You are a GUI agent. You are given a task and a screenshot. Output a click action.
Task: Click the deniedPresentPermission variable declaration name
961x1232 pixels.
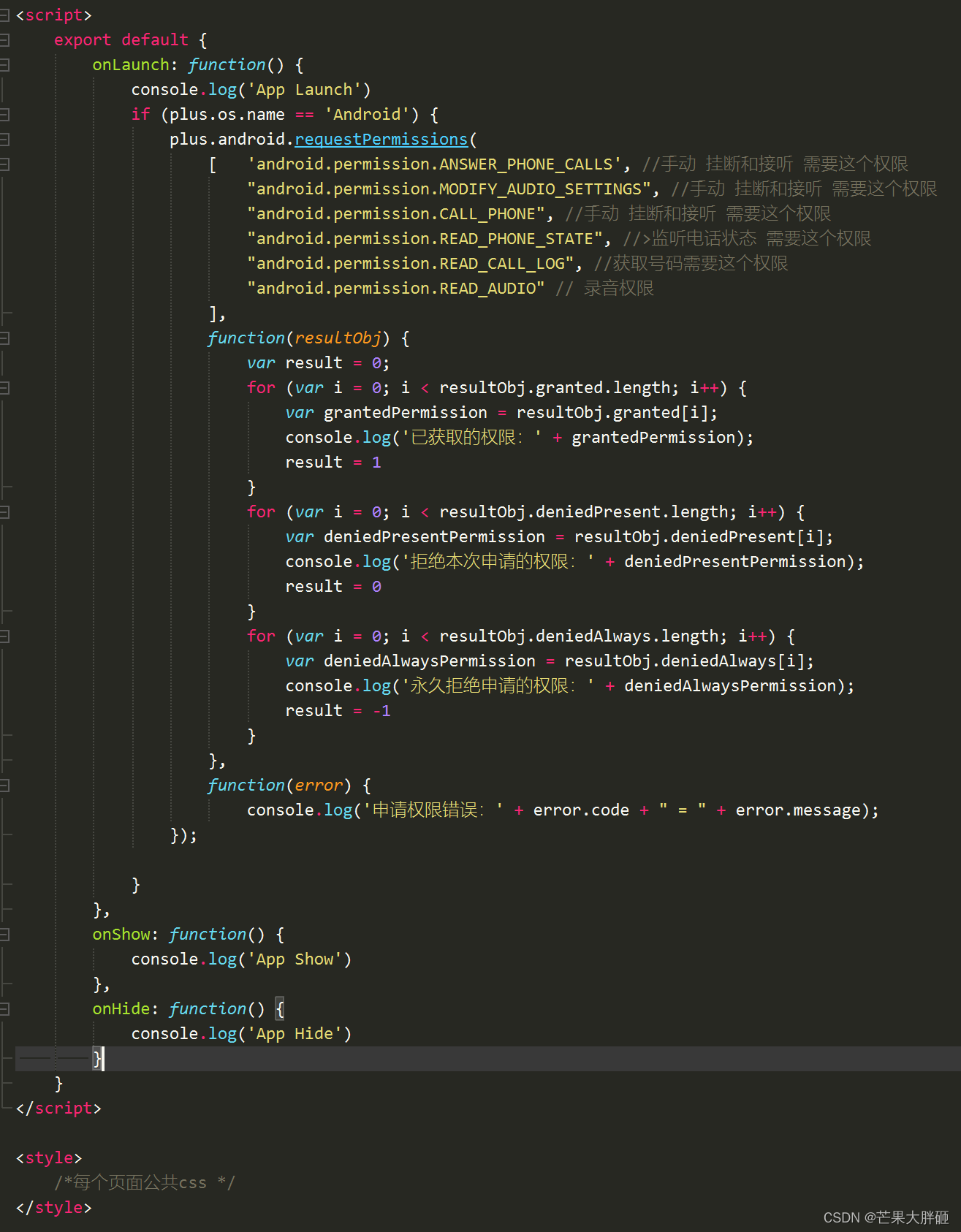coord(434,536)
